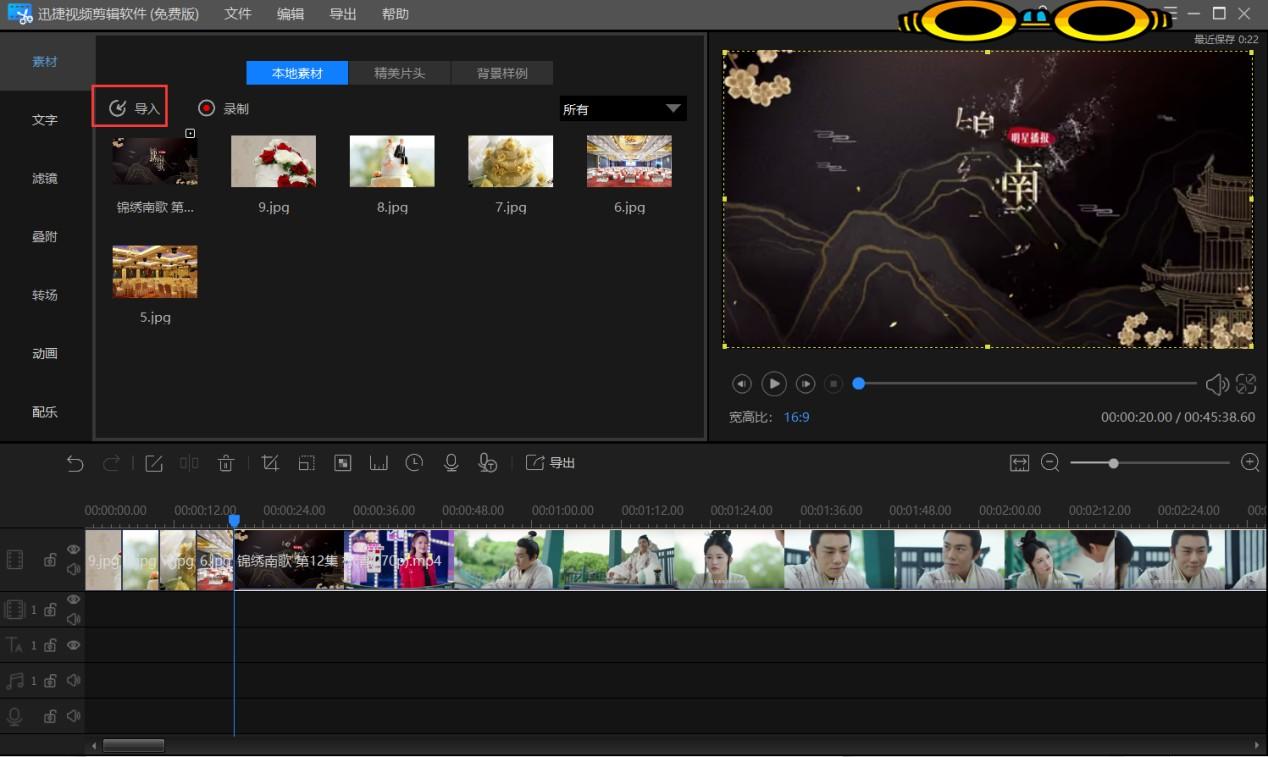1268x757 pixels.
Task: Select 转场 in the left sidebar
Action: (x=45, y=295)
